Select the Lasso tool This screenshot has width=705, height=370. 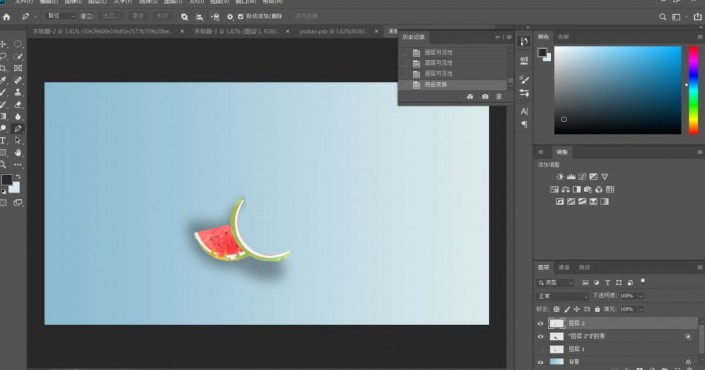pos(3,56)
